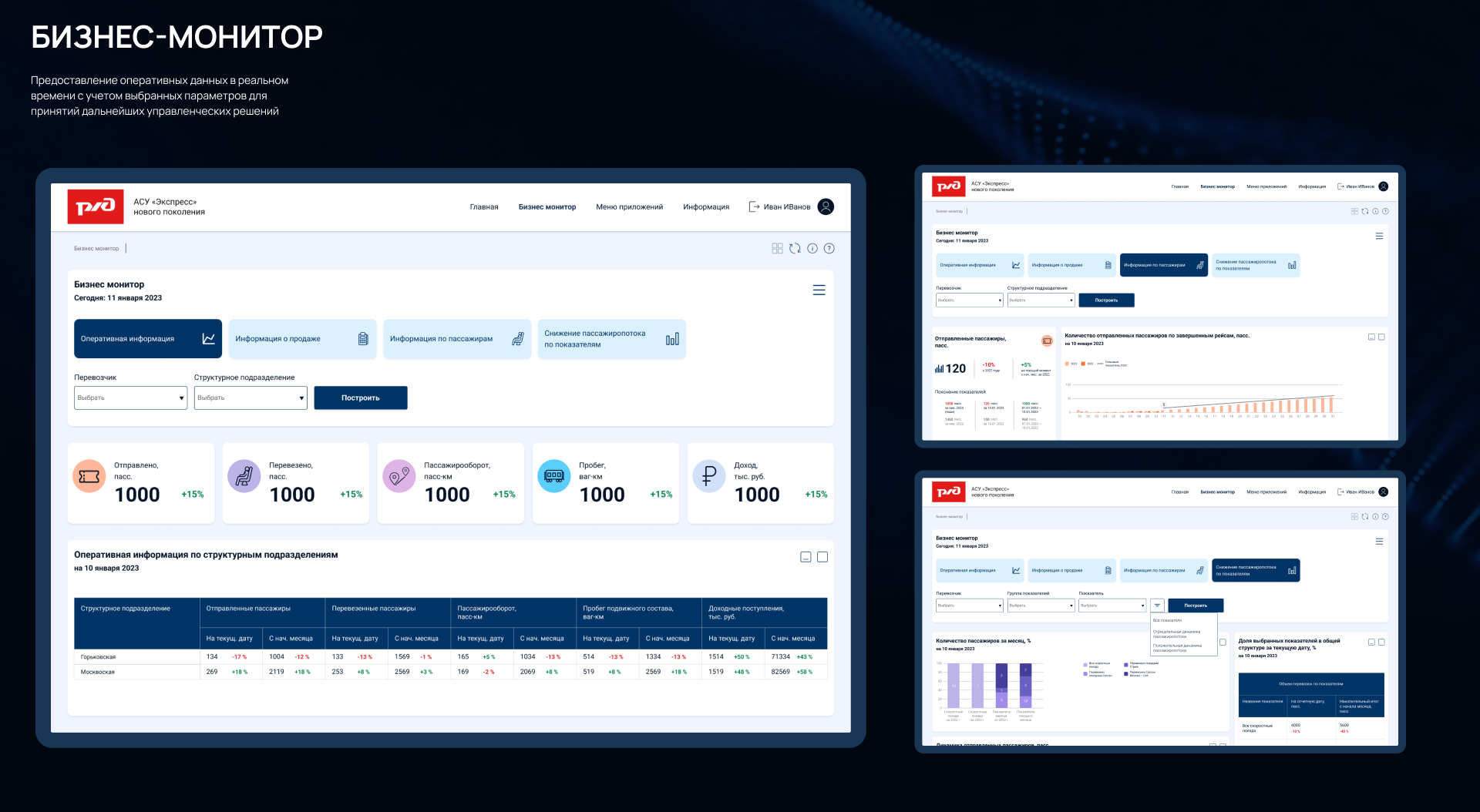Screen dimensions: 1480x812
Task: Minimize the Доля выбранных показателей panel
Action: [x=1371, y=643]
